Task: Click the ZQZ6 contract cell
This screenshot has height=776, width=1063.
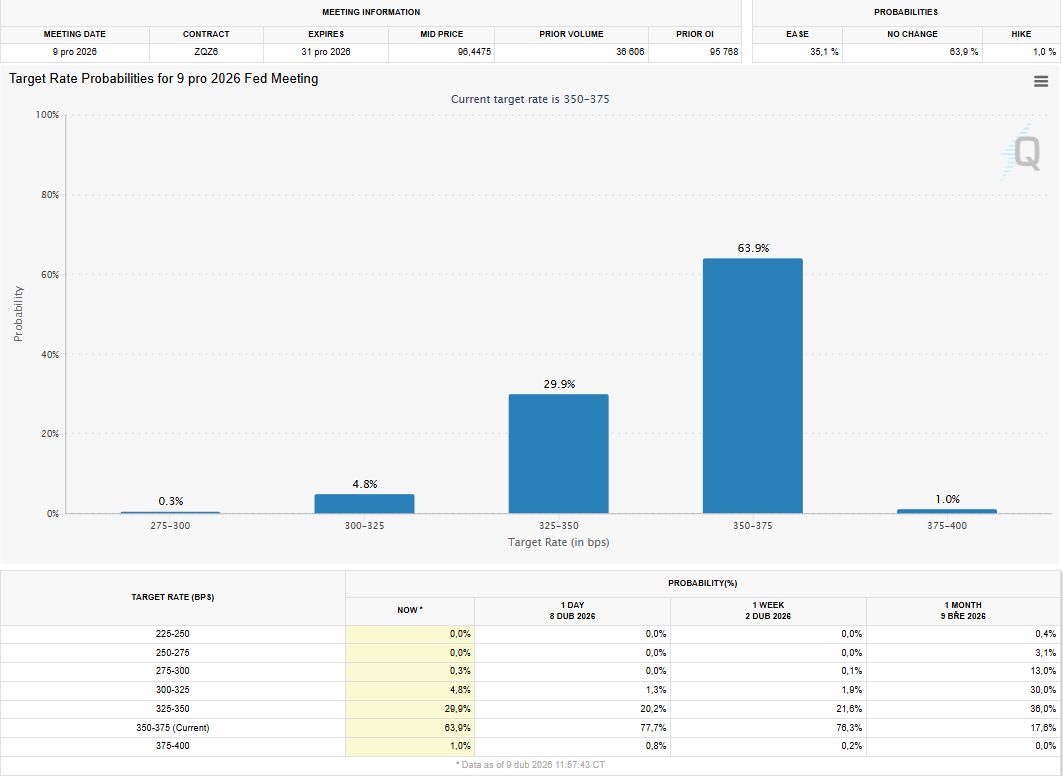Action: click(206, 52)
